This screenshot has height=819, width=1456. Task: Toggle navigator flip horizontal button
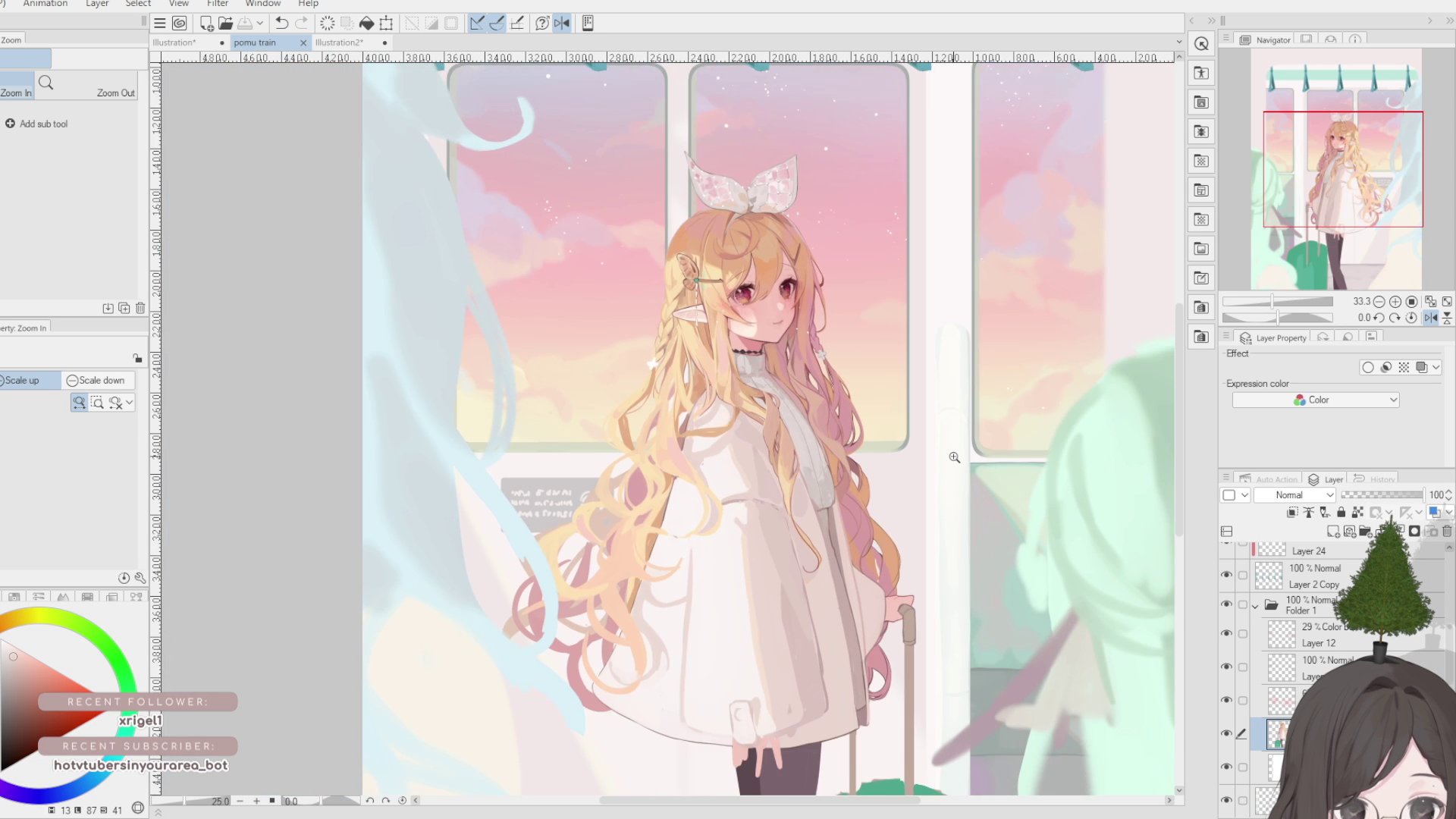point(1431,318)
